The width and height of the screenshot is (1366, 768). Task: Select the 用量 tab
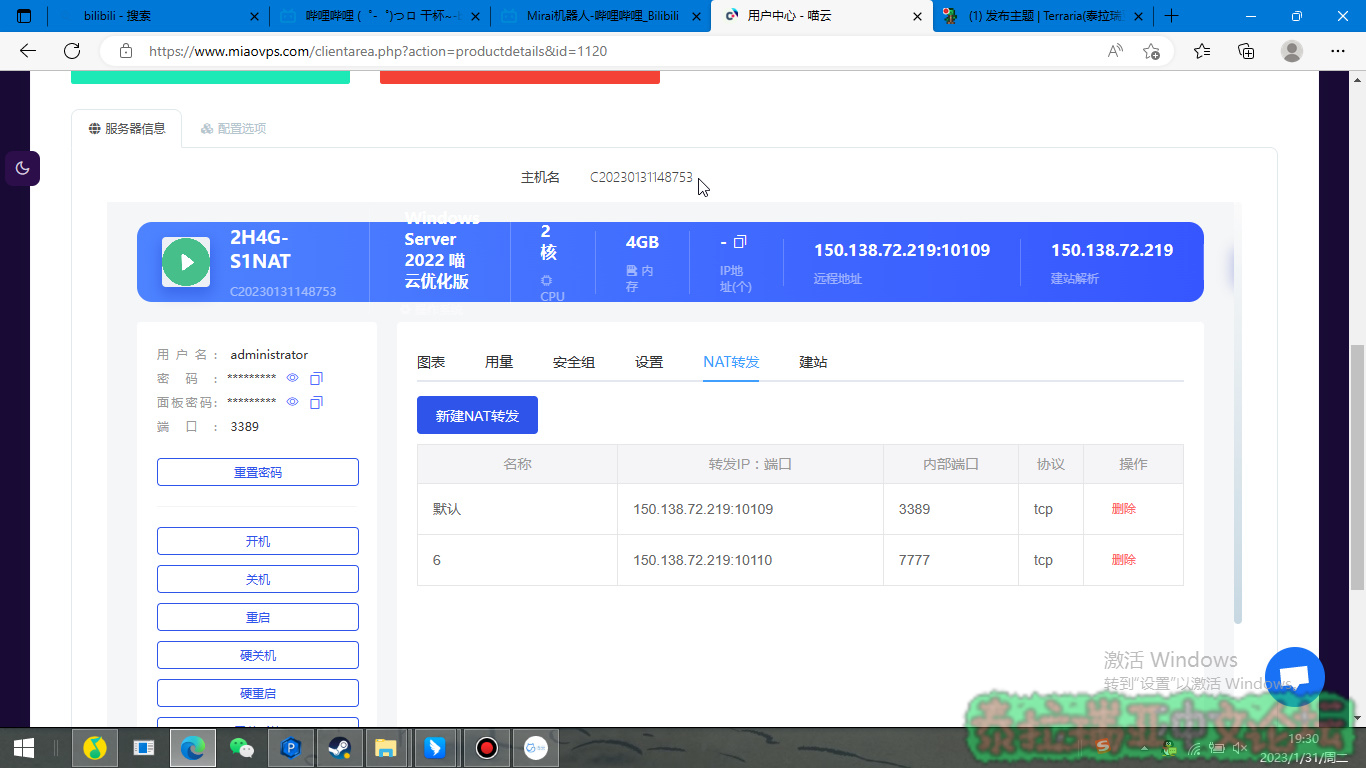coord(499,362)
